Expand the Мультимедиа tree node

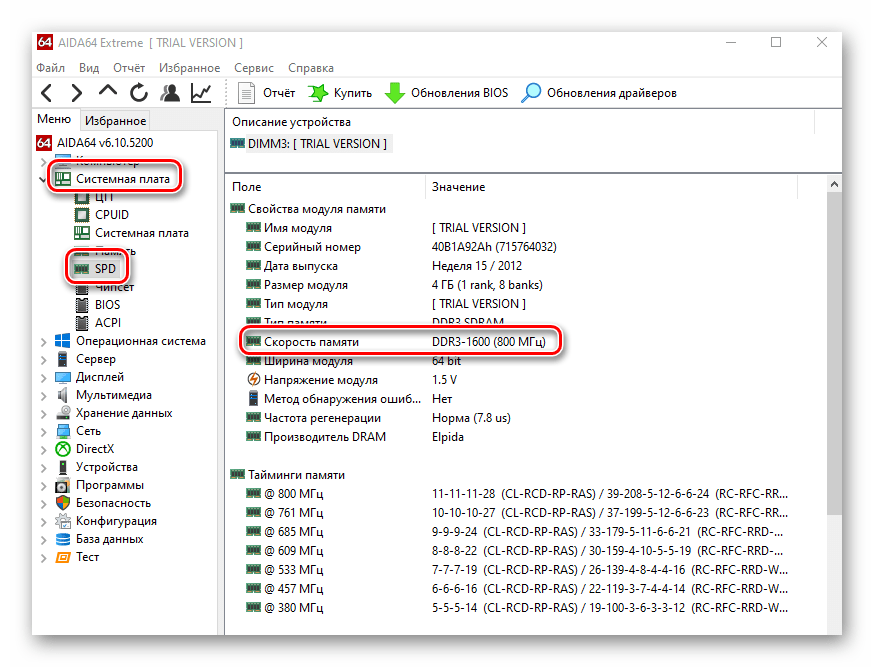[43, 395]
